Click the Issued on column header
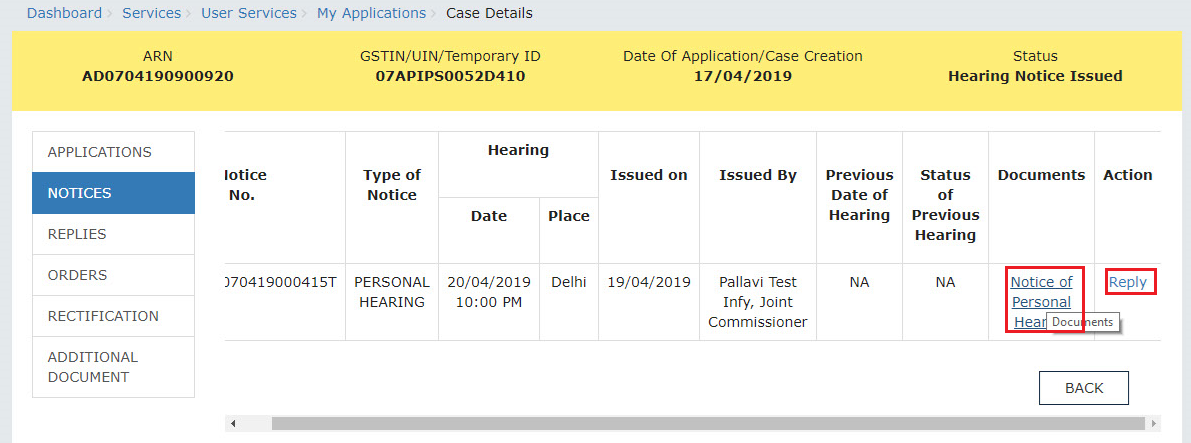Screen dimensions: 1191x443 click(649, 175)
